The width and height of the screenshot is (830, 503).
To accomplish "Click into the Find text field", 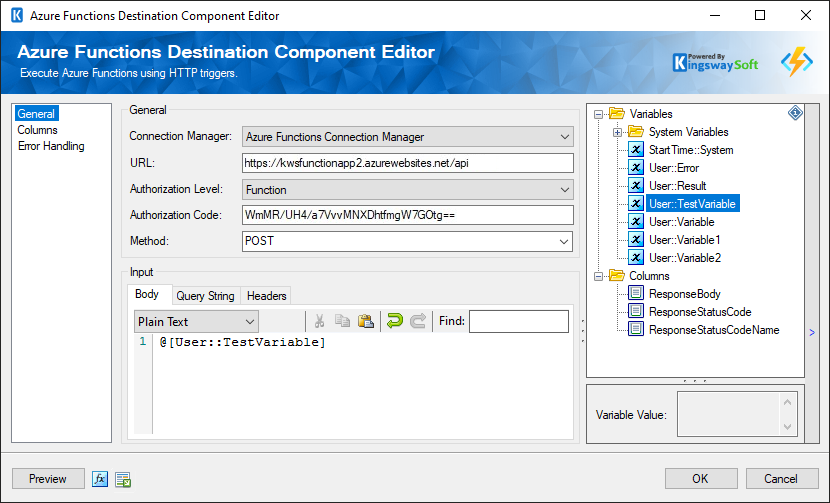I will tap(518, 321).
